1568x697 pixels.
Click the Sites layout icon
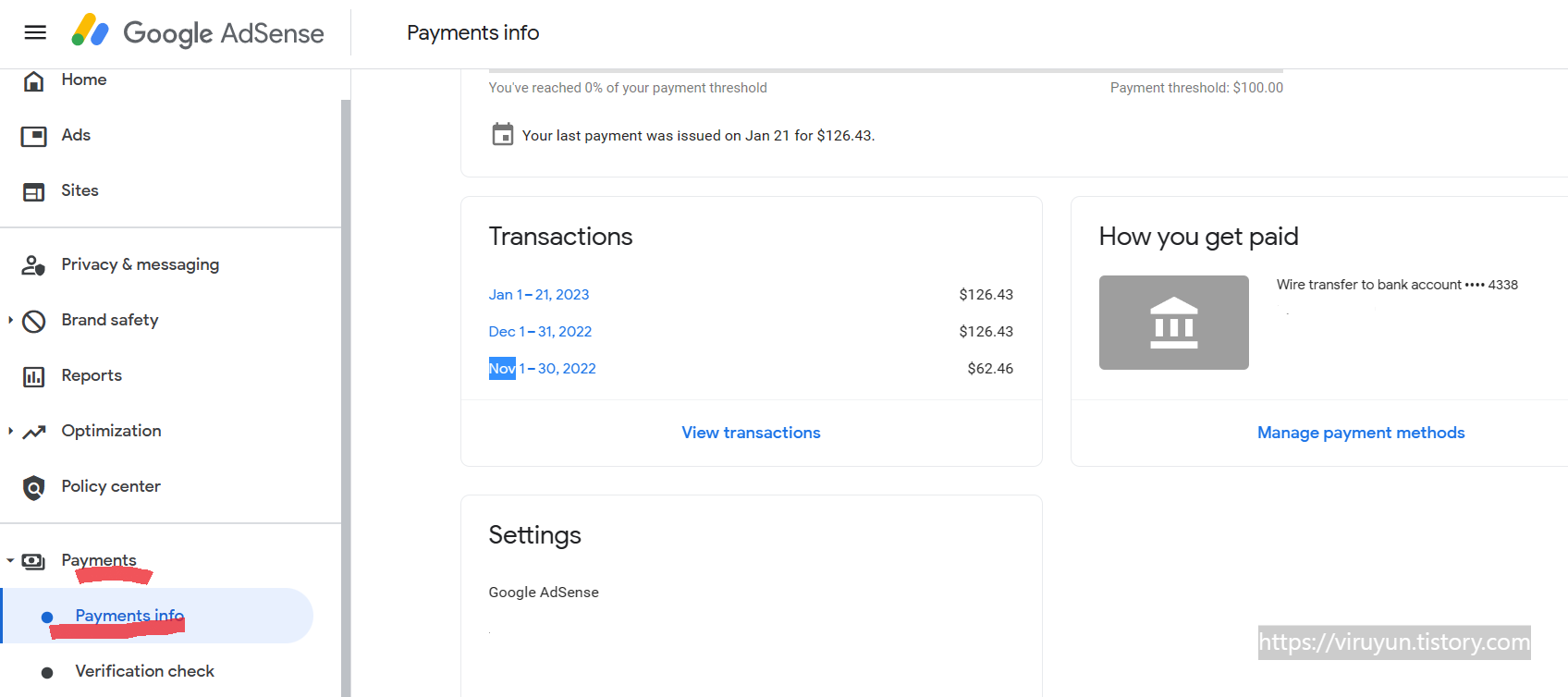(33, 191)
